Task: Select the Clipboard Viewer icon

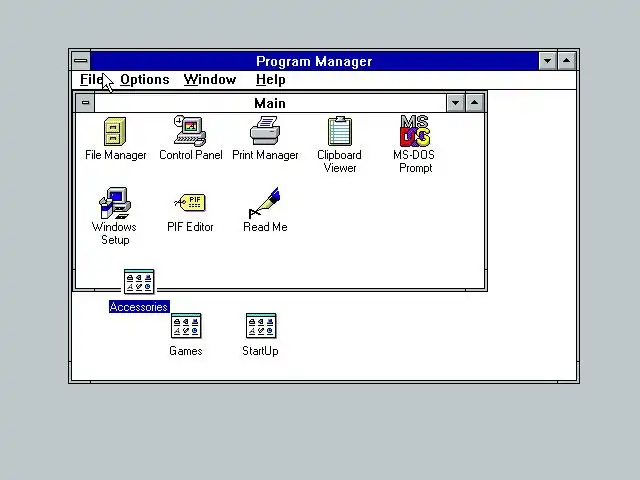Action: coord(340,131)
